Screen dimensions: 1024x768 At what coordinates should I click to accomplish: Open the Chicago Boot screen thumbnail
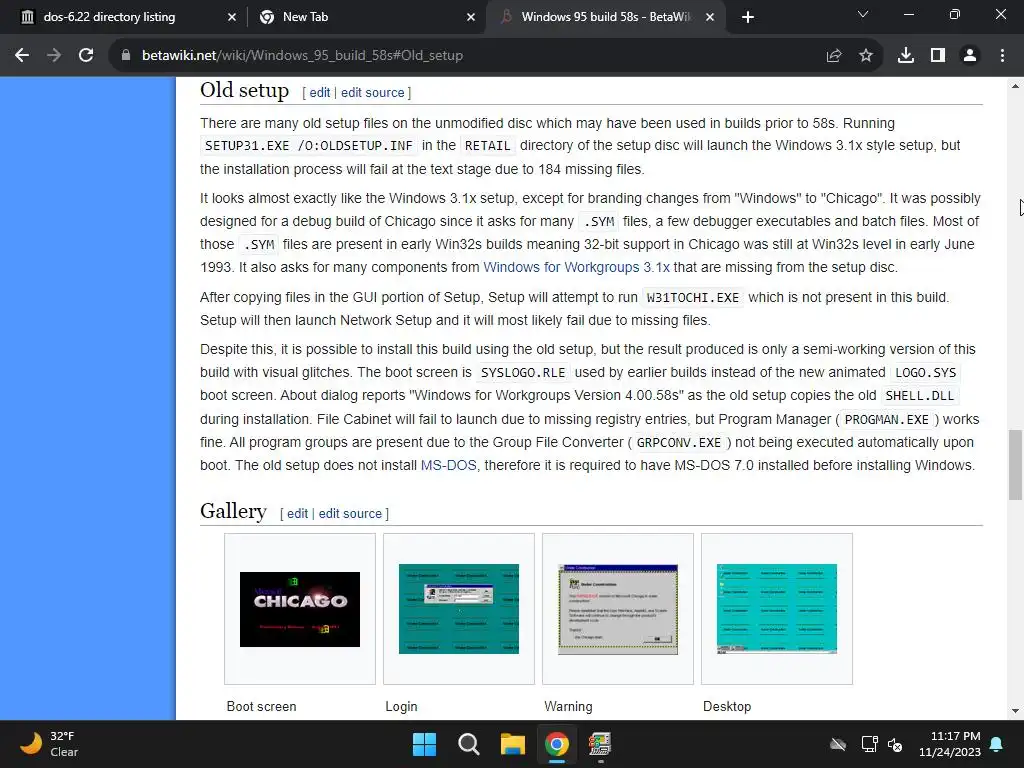pos(300,609)
